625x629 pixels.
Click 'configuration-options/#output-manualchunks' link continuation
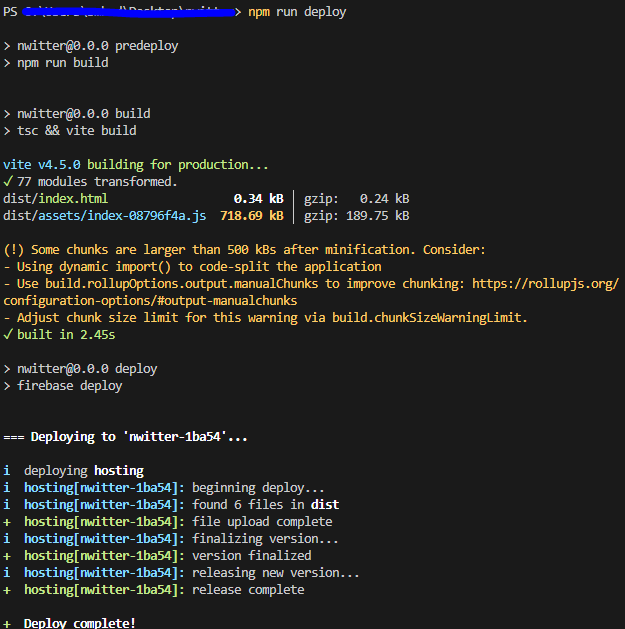[x=150, y=301]
